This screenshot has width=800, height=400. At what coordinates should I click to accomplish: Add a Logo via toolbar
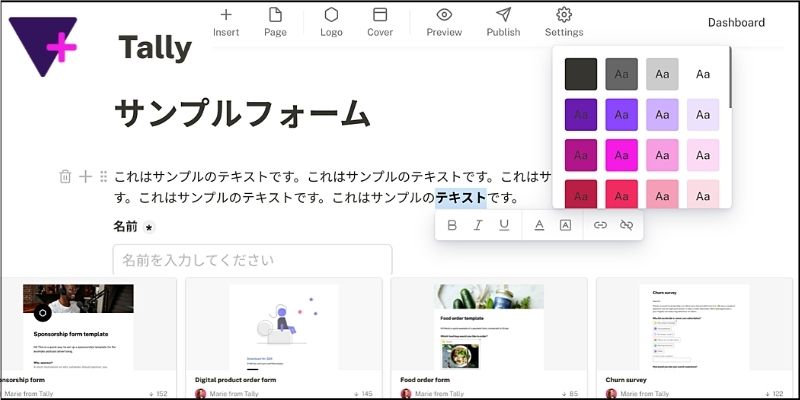click(331, 23)
